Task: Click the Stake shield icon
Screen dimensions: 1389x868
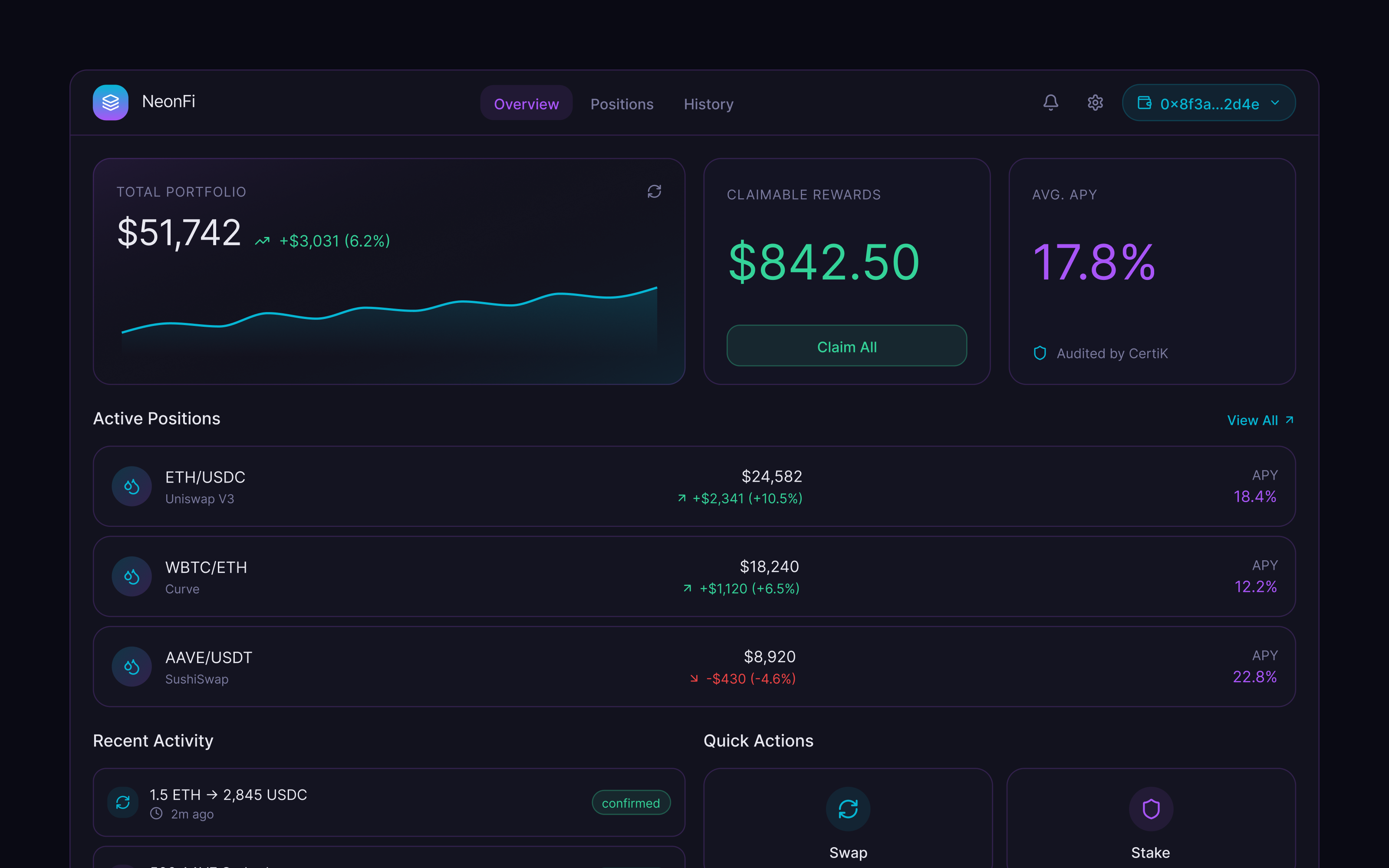Action: [1151, 809]
